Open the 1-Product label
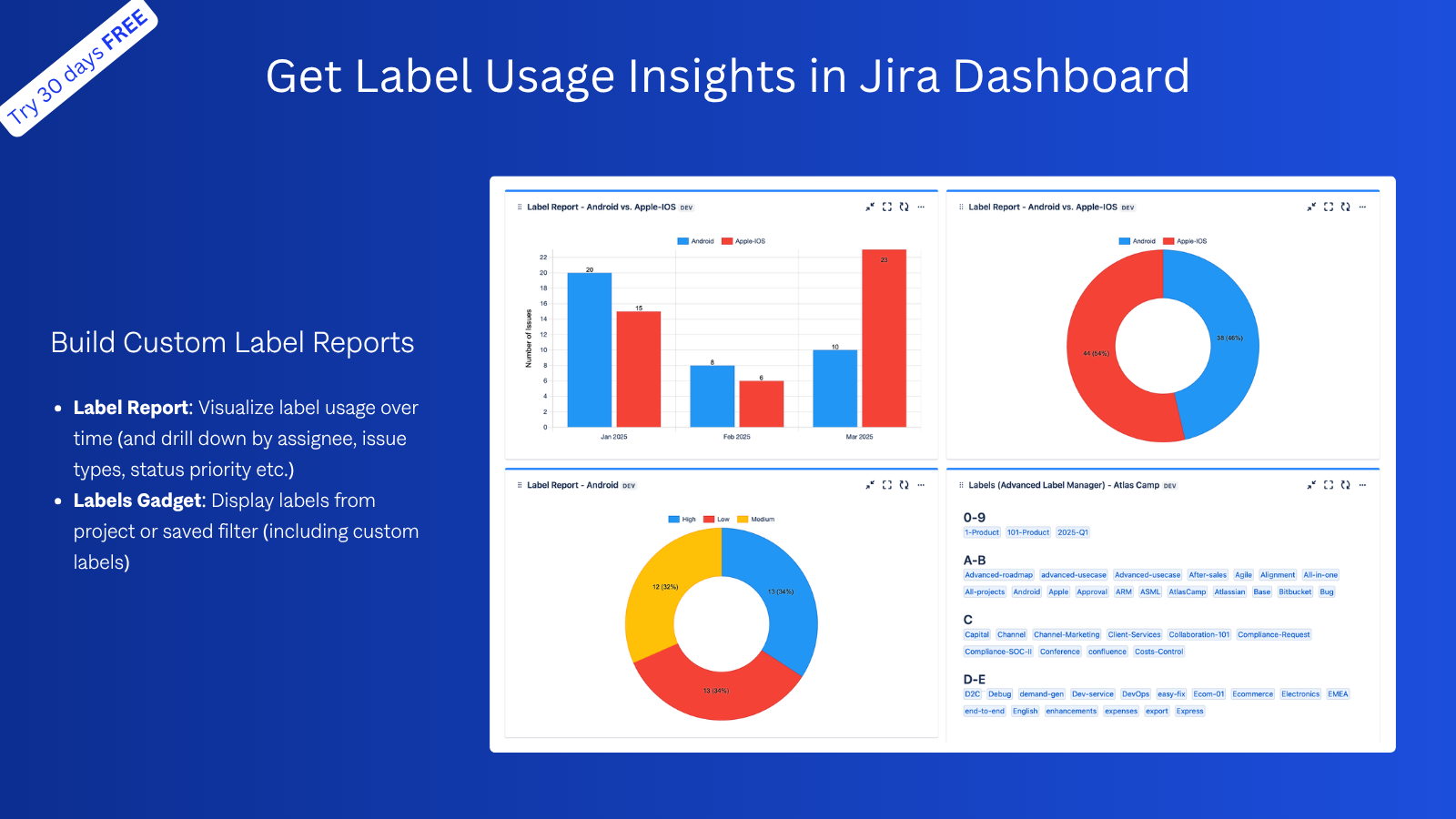This screenshot has height=819, width=1456. pos(982,532)
